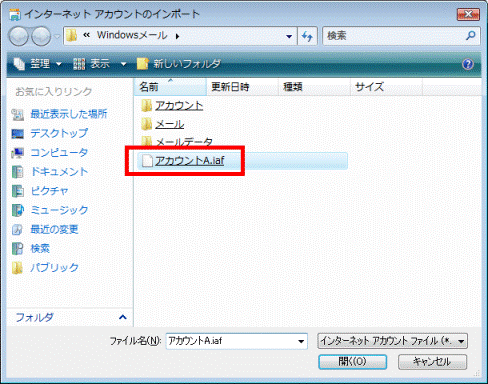Click the 最近表示した場所 sidebar icon
This screenshot has height=384, width=488.
(x=18, y=114)
